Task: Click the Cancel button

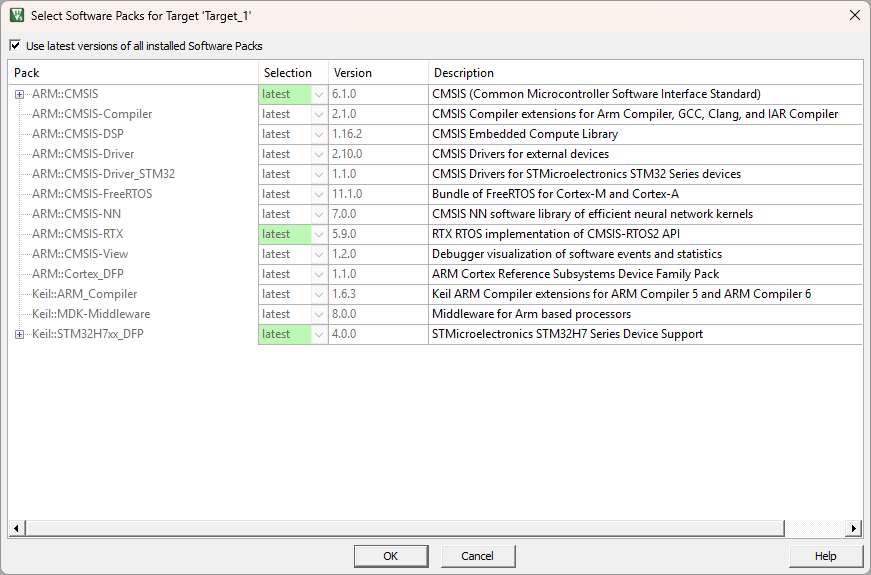Action: coord(478,556)
